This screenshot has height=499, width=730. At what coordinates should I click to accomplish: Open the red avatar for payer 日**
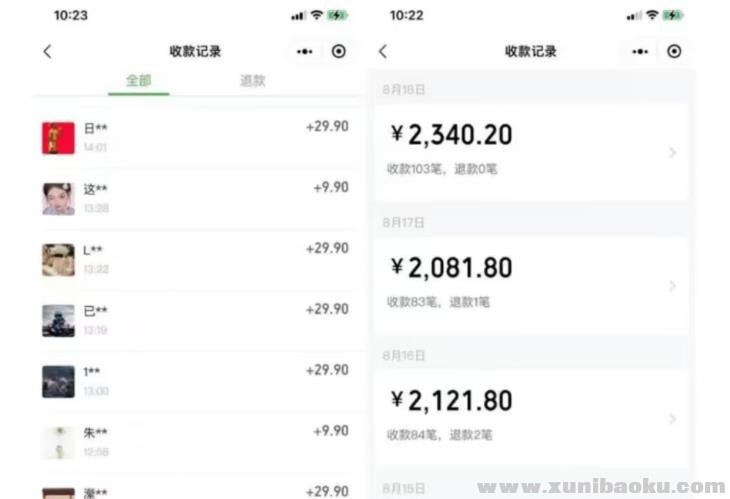tap(58, 138)
